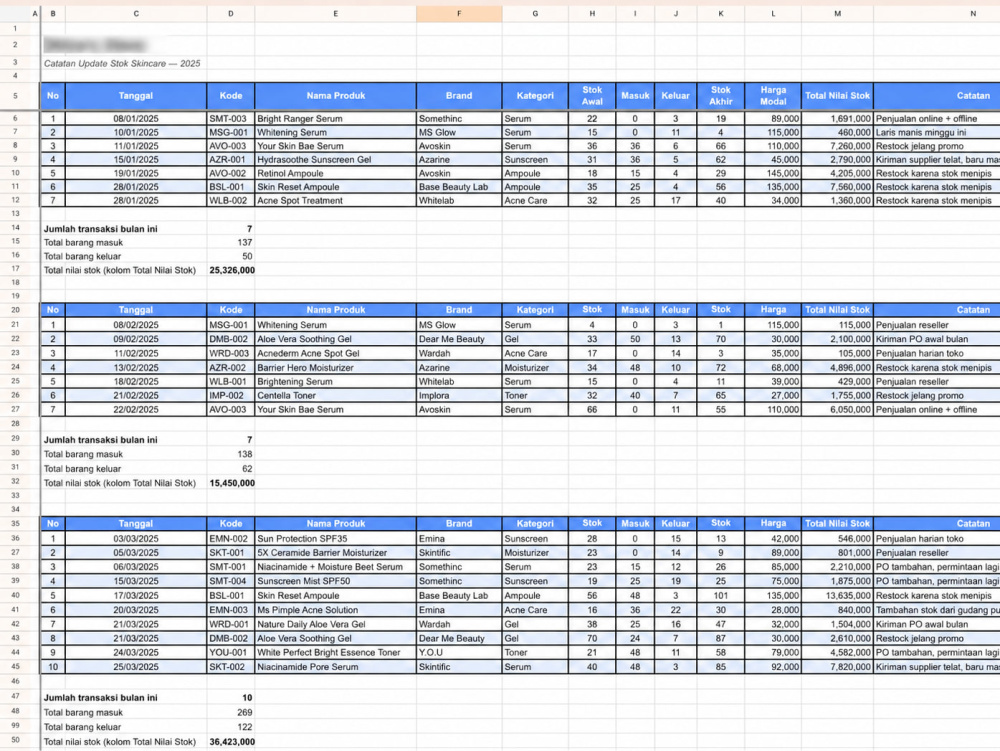Click 'Total barang masuk' value 137
Image resolution: width=1000 pixels, height=751 pixels.
coord(245,242)
